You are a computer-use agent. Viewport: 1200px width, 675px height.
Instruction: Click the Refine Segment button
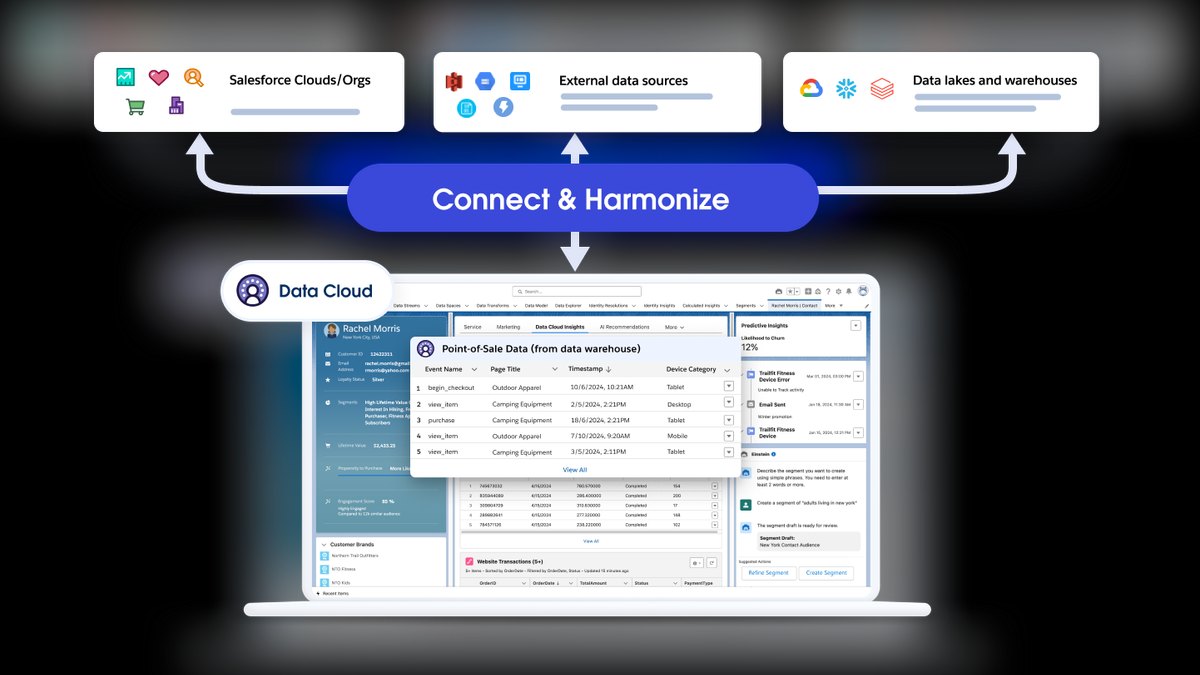pyautogui.click(x=768, y=573)
